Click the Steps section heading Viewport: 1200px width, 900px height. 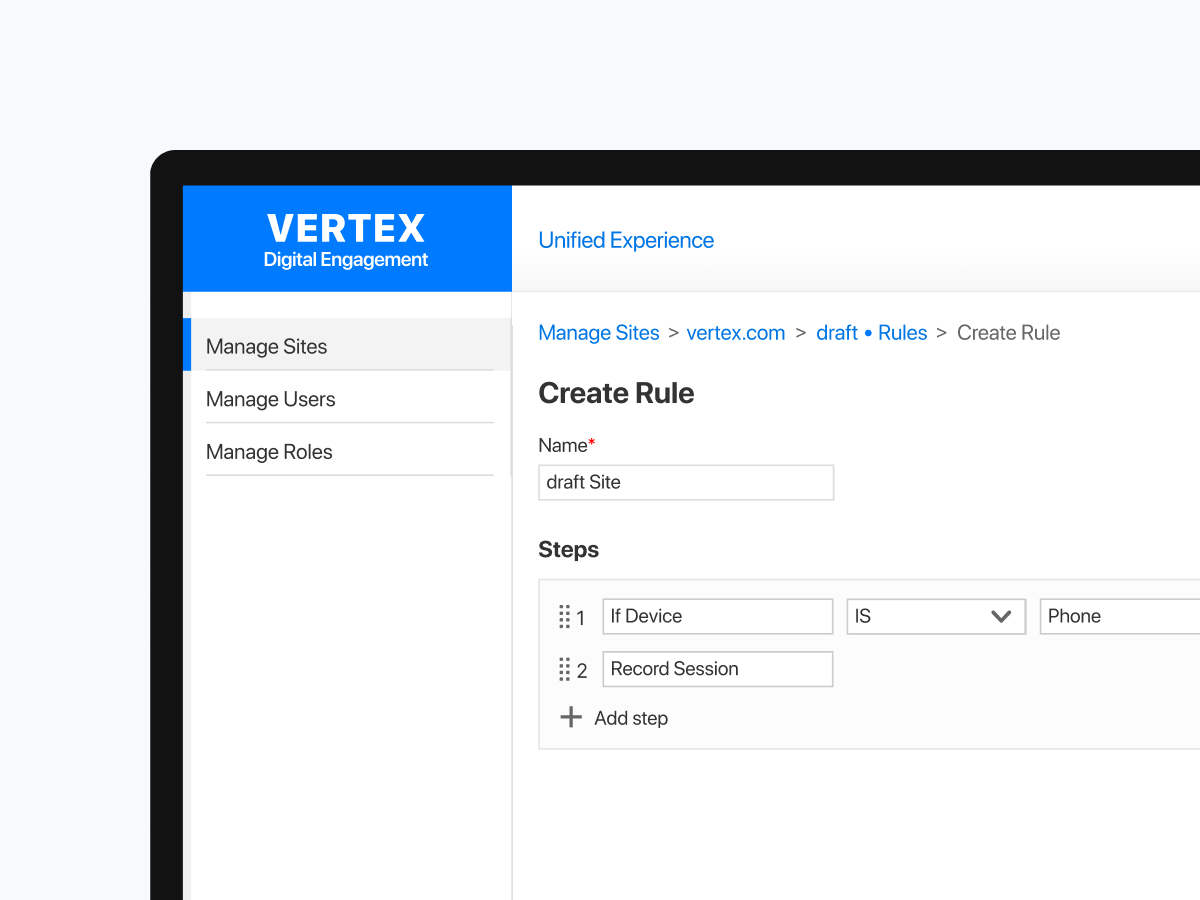[x=568, y=550]
